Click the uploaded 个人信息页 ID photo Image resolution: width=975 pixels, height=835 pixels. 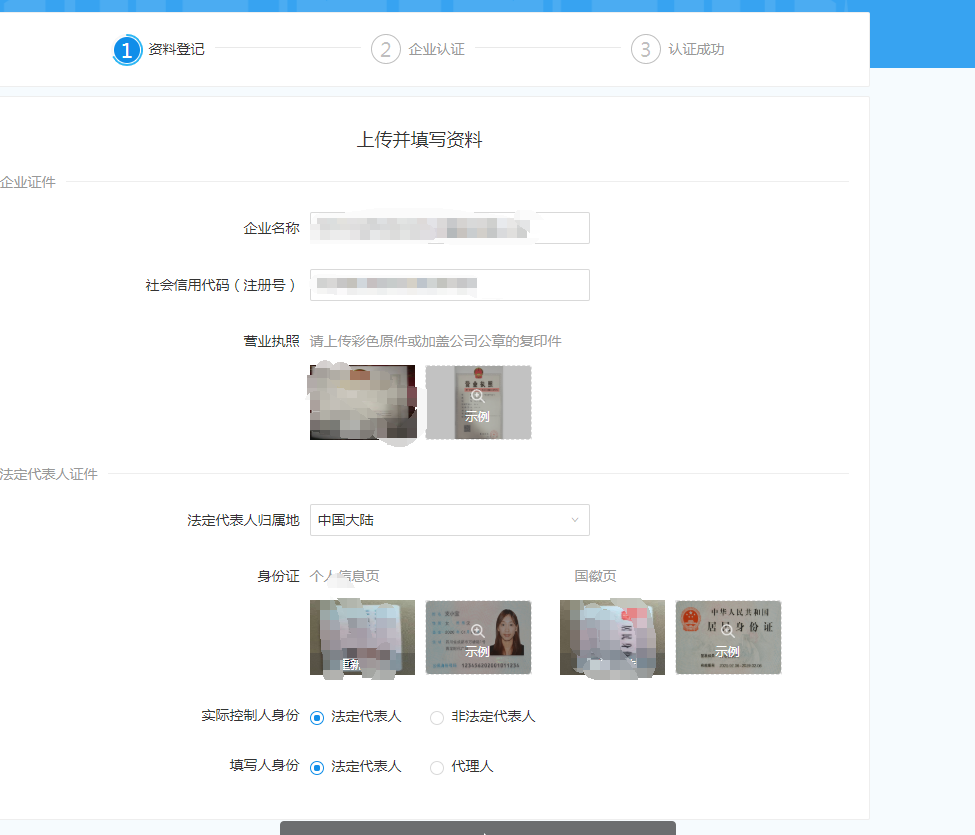point(362,637)
